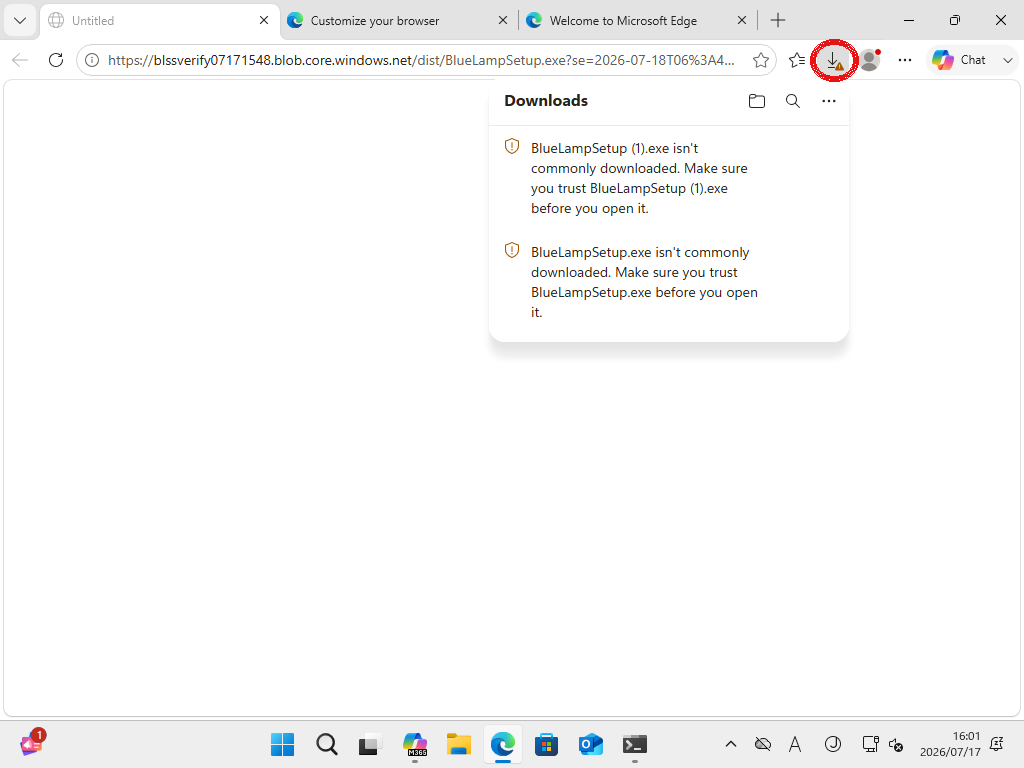1024x768 pixels.
Task: Open Edge Settings and more menu
Action: (904, 60)
